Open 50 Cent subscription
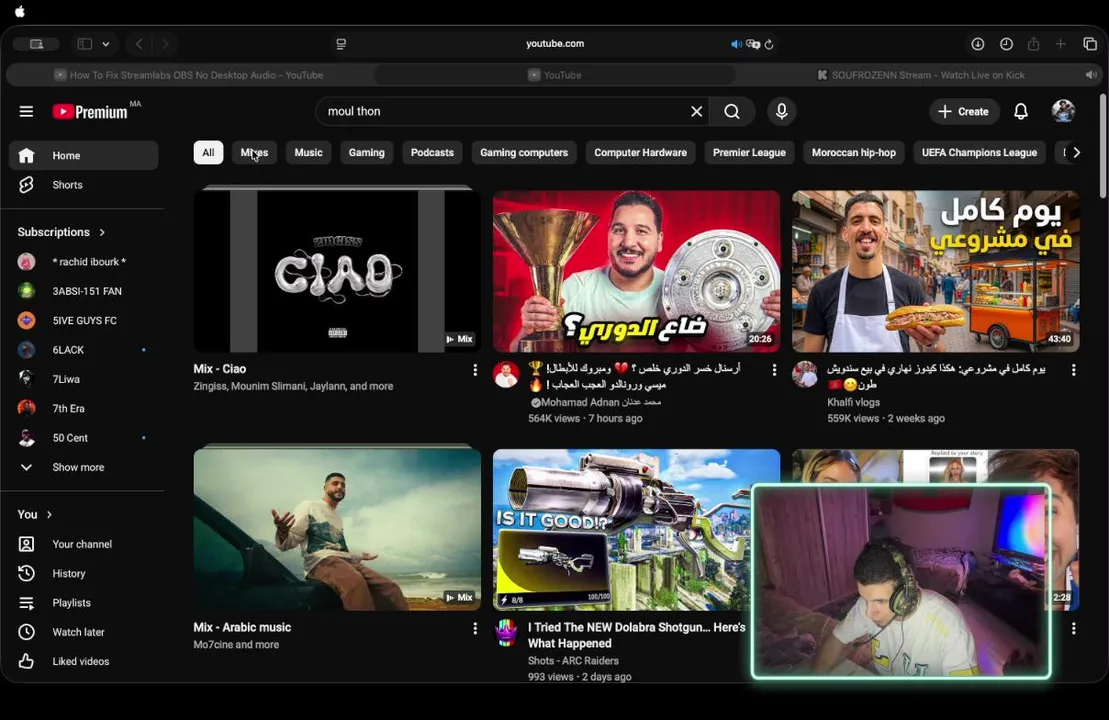The width and height of the screenshot is (1109, 720). pos(83,438)
